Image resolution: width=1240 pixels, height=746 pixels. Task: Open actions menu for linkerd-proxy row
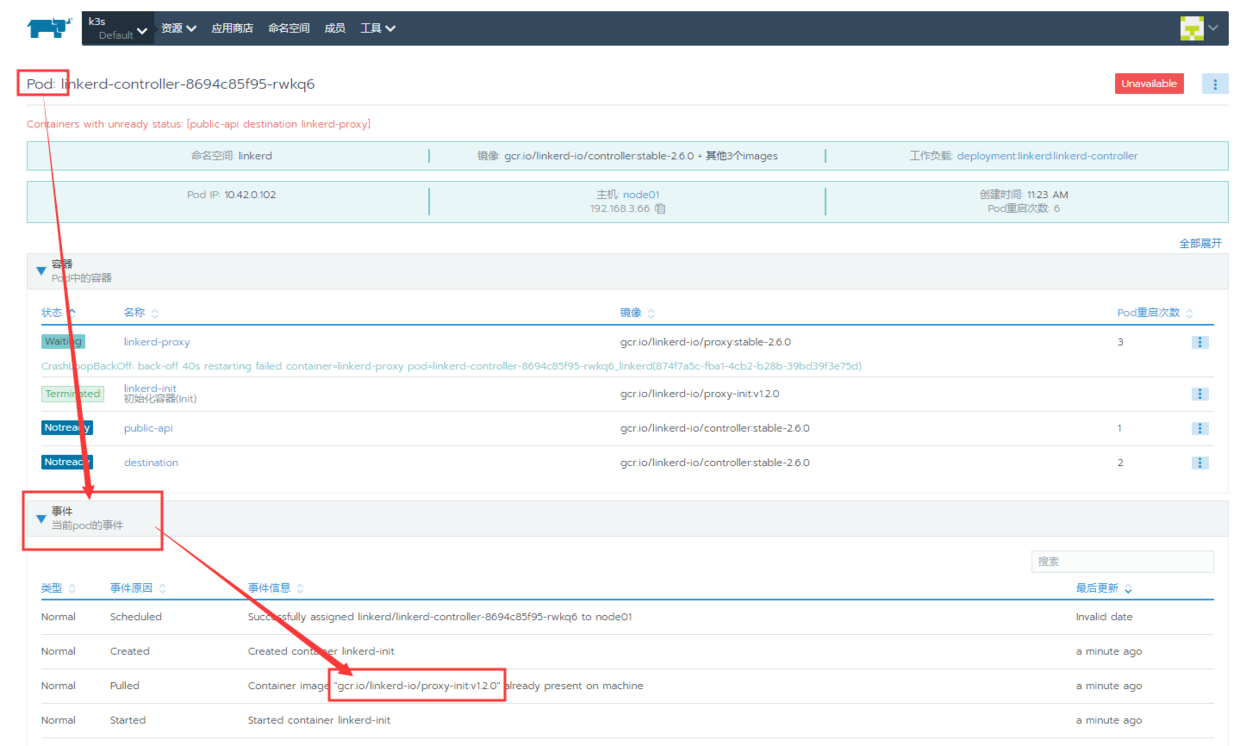coord(1200,342)
